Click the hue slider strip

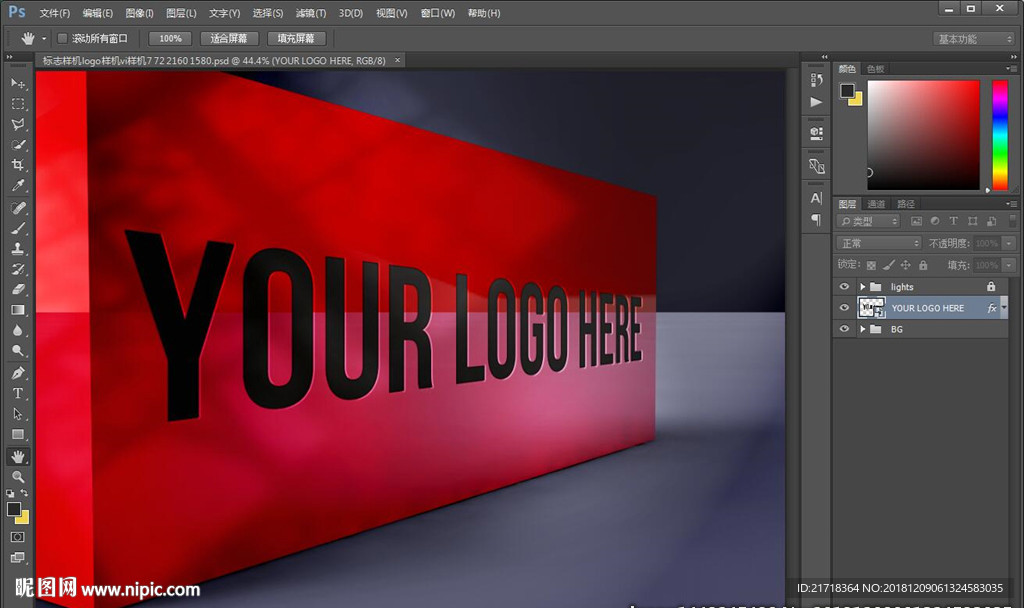pyautogui.click(x=1000, y=135)
